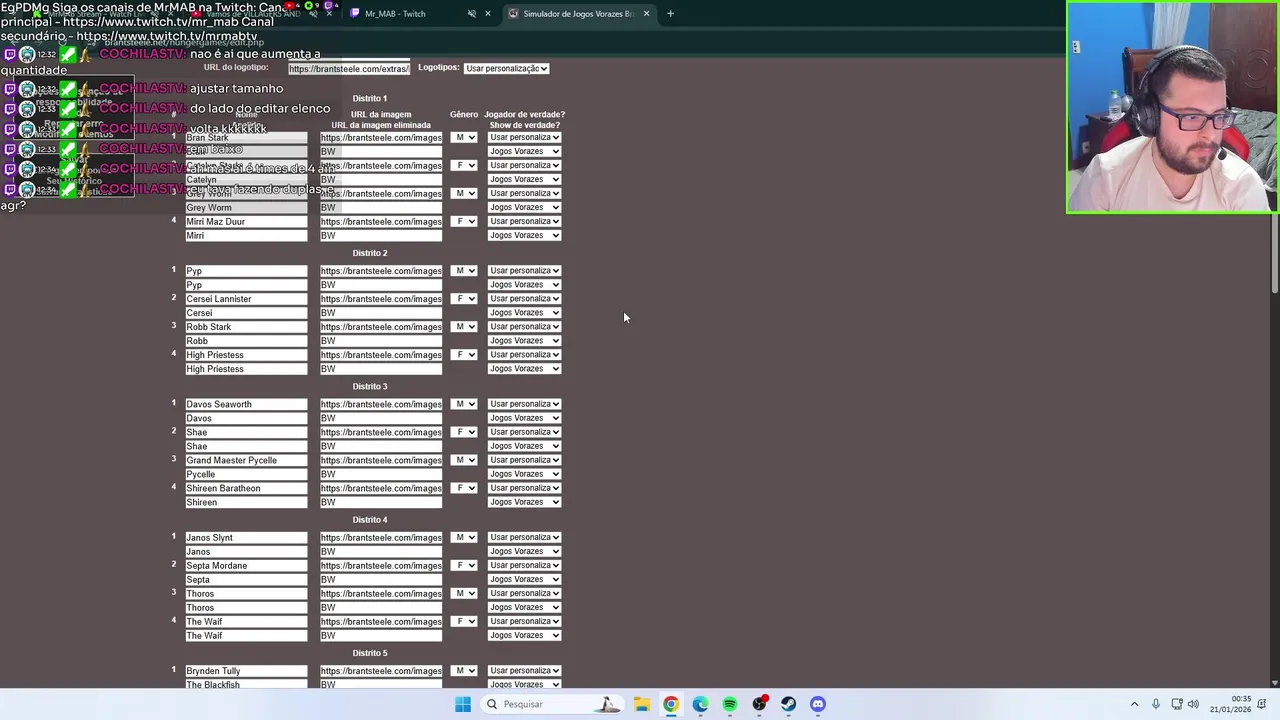1280x720 pixels.
Task: Open OBS Studio from the taskbar
Action: [x=760, y=704]
